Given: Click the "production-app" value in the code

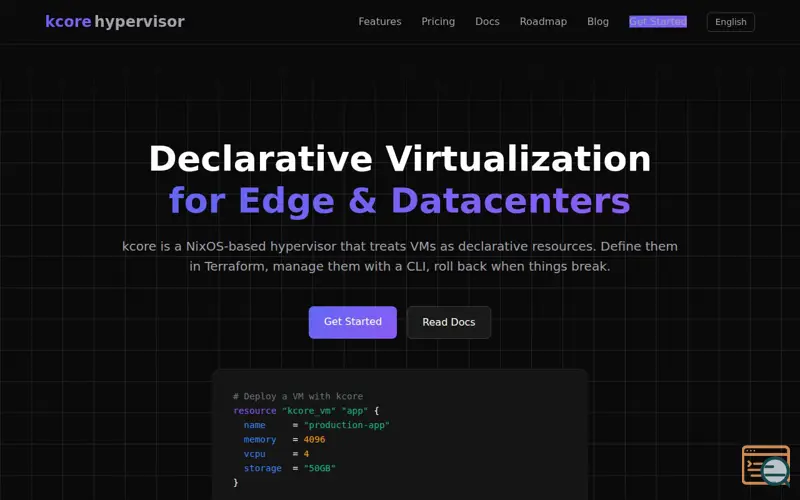Looking at the screenshot, I should point(346,425).
